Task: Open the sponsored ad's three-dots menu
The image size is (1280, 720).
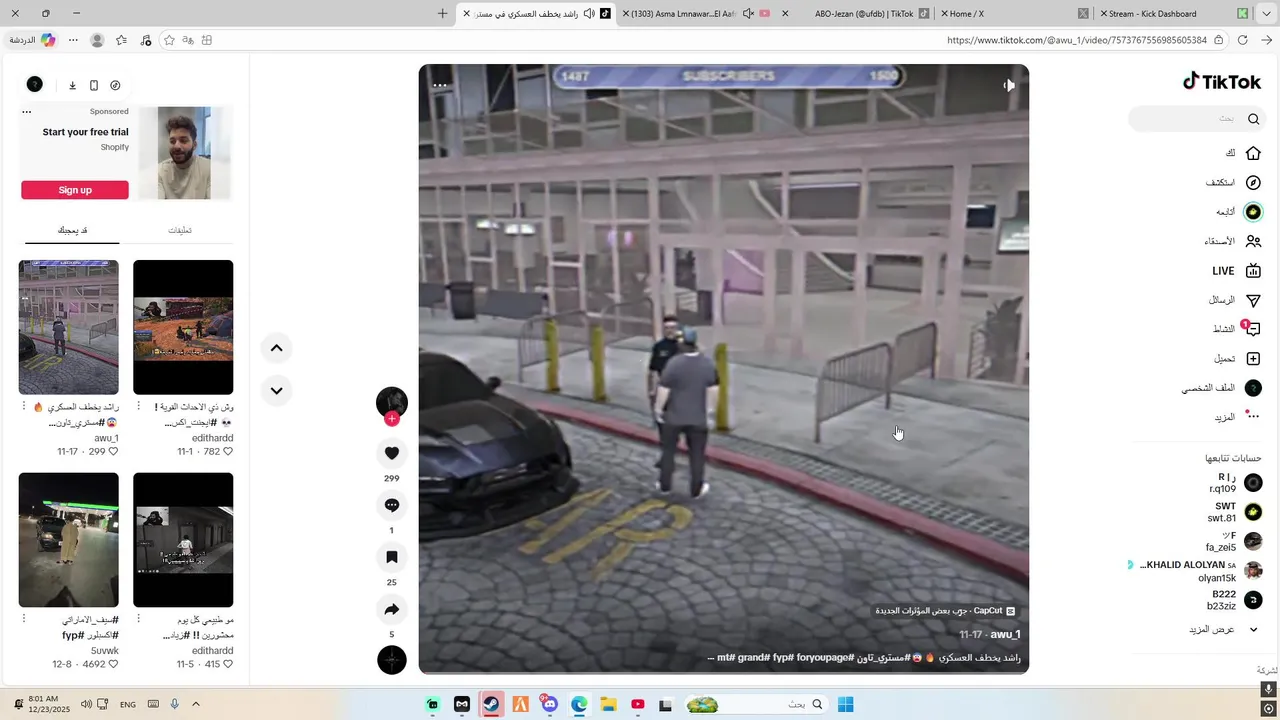Action: (27, 112)
